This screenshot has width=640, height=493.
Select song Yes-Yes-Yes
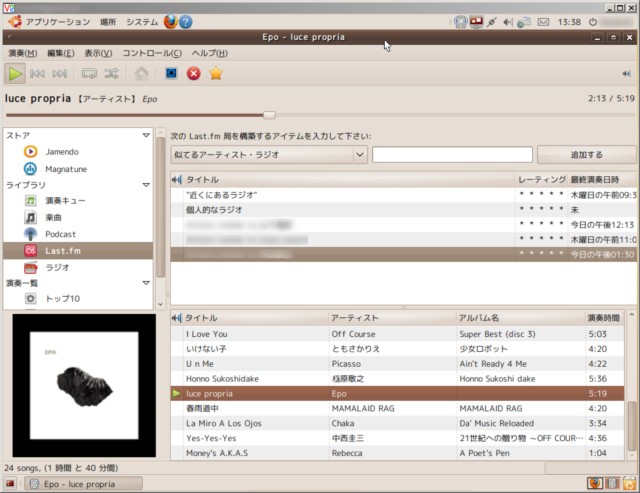(397, 438)
